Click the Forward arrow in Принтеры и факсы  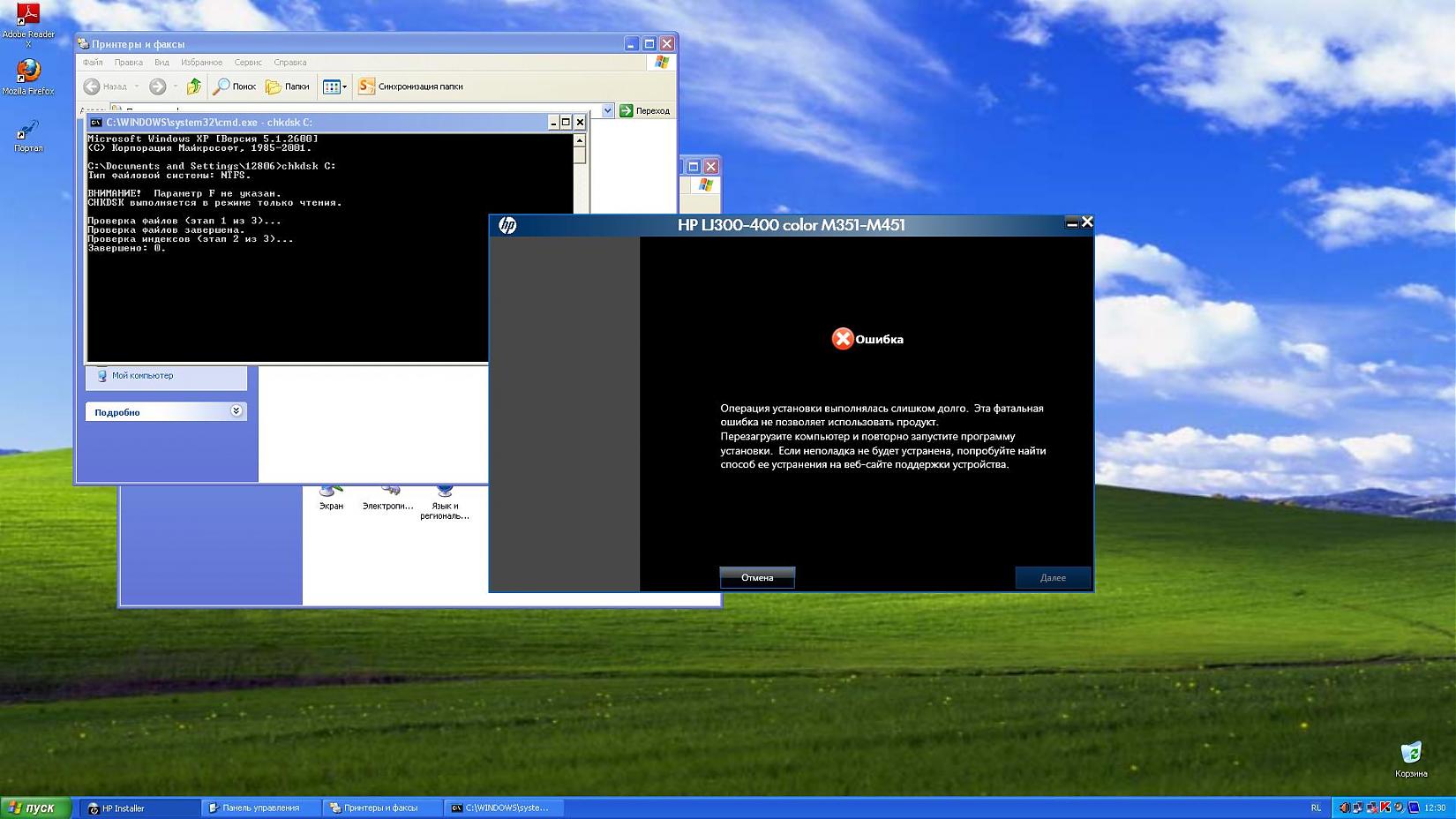click(x=157, y=86)
